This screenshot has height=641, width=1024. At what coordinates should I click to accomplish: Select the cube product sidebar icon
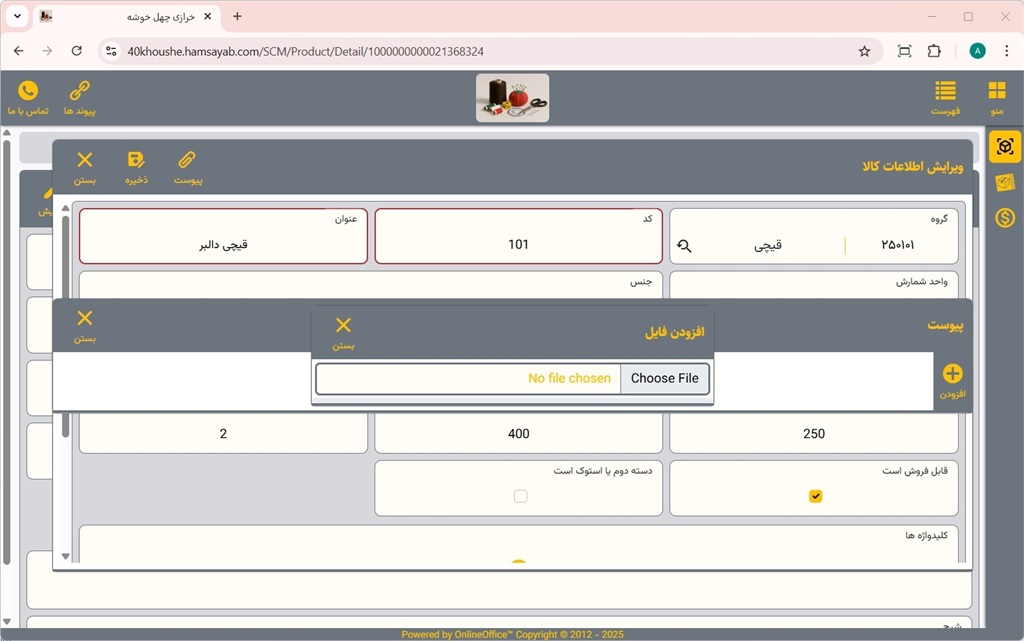[x=1005, y=147]
